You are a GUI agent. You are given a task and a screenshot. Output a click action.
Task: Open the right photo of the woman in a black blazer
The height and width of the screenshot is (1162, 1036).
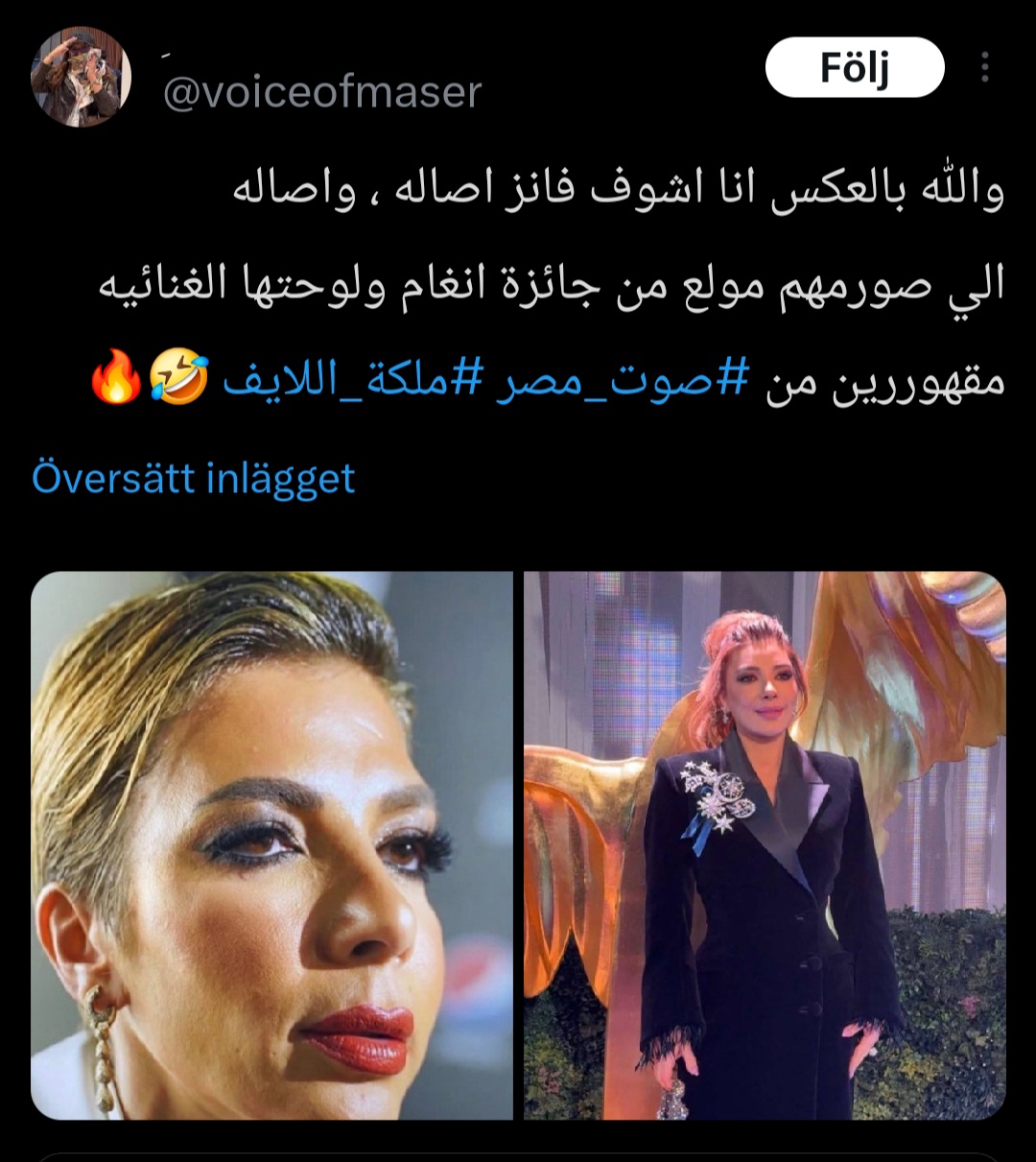[x=765, y=845]
